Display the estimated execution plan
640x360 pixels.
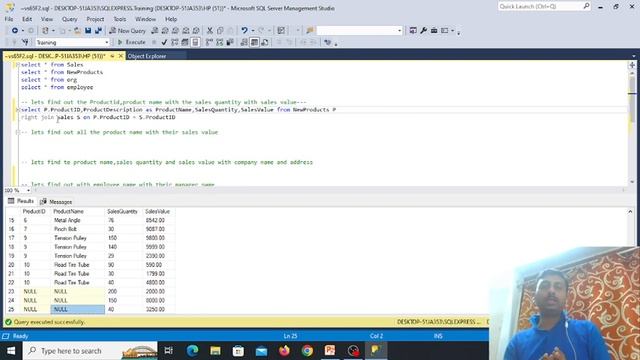175,42
